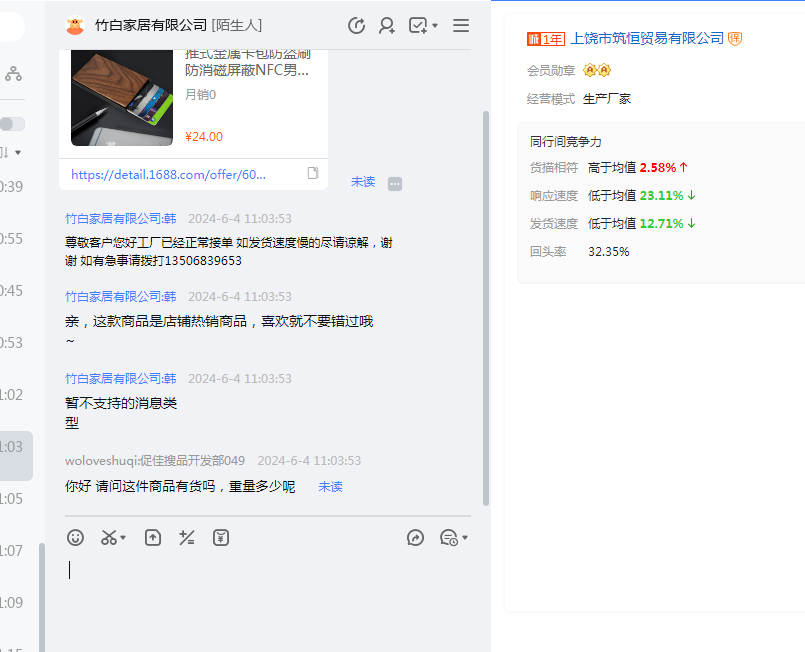Click 未读 beside the last sent message
The image size is (805, 652).
click(x=331, y=486)
